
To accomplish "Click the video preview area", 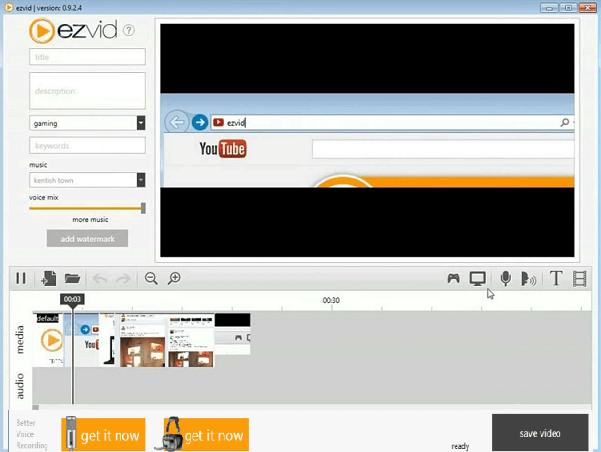I will [367, 140].
